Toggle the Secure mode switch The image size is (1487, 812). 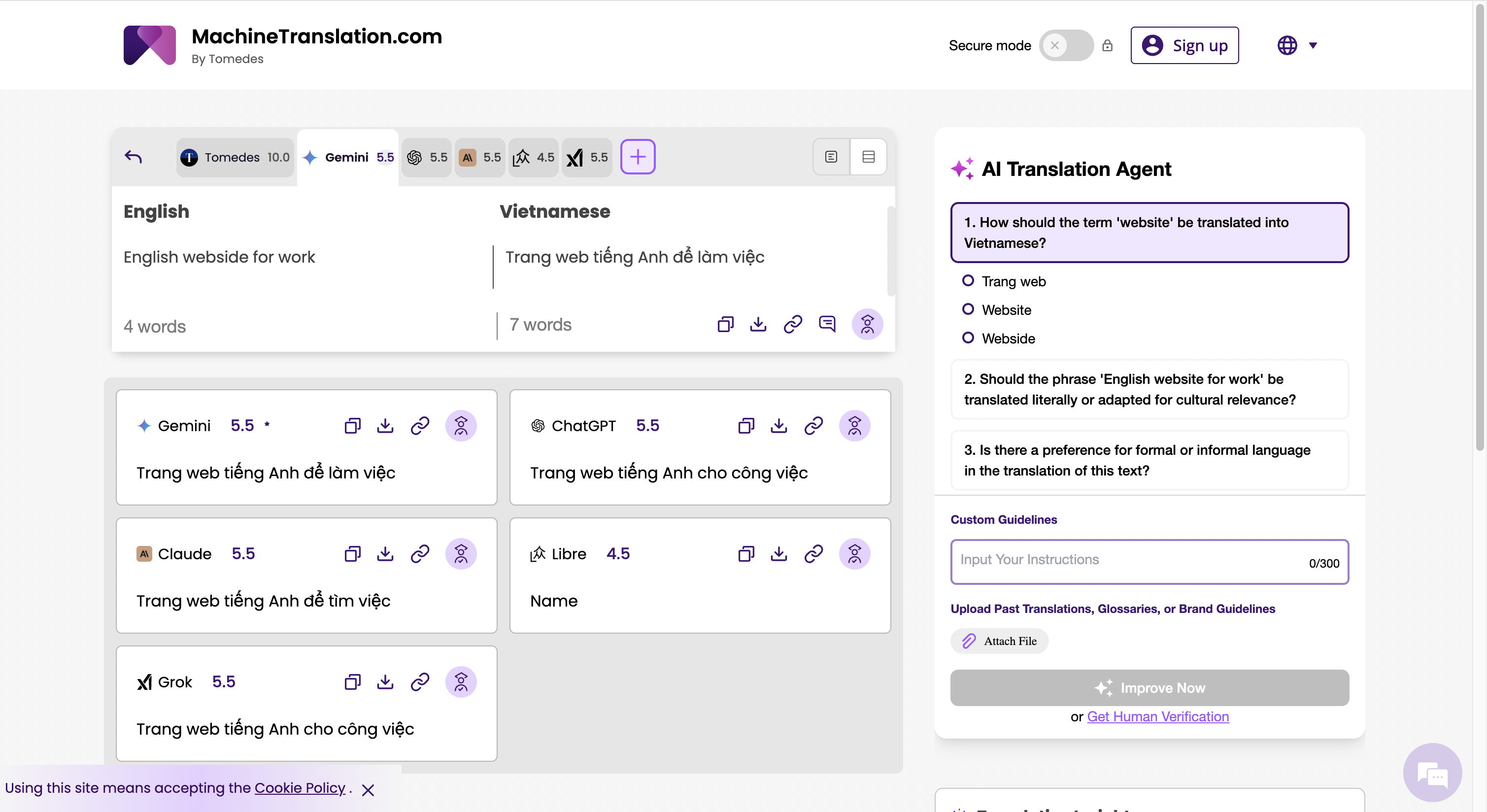tap(1066, 45)
